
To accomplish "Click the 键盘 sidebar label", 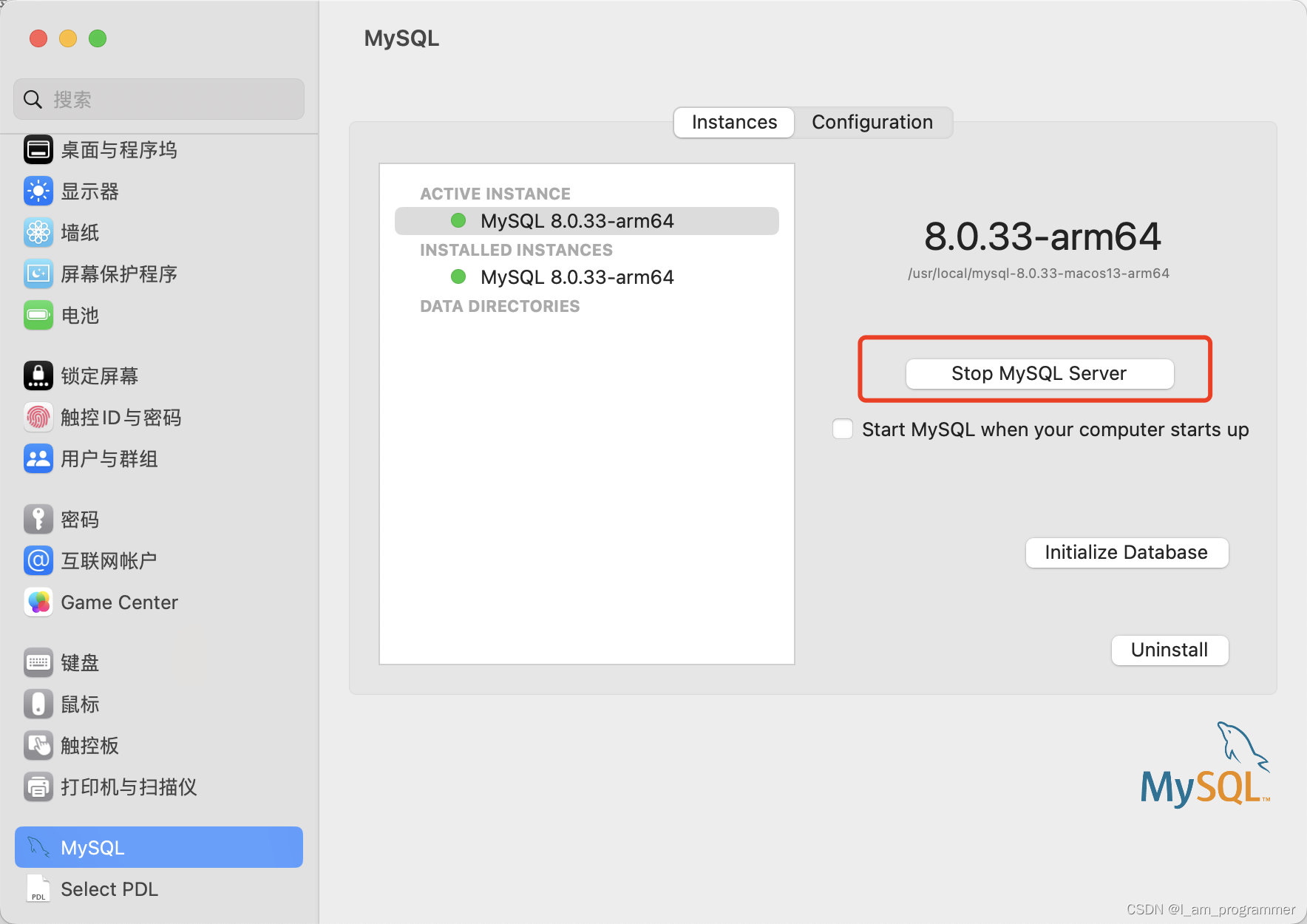I will [80, 663].
